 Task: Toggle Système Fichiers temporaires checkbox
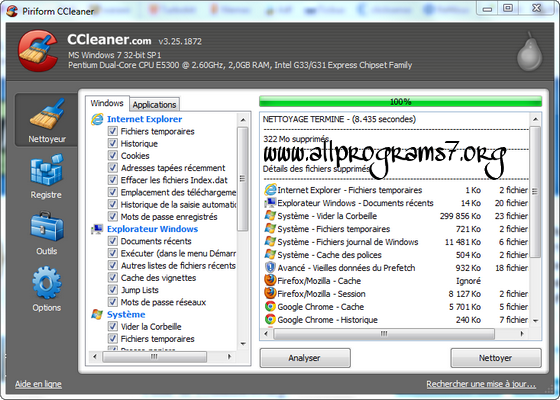coord(112,339)
